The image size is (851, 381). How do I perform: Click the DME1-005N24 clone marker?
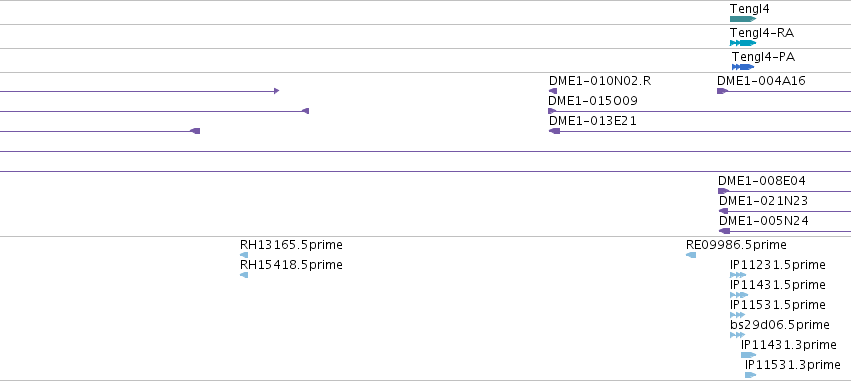[725, 231]
